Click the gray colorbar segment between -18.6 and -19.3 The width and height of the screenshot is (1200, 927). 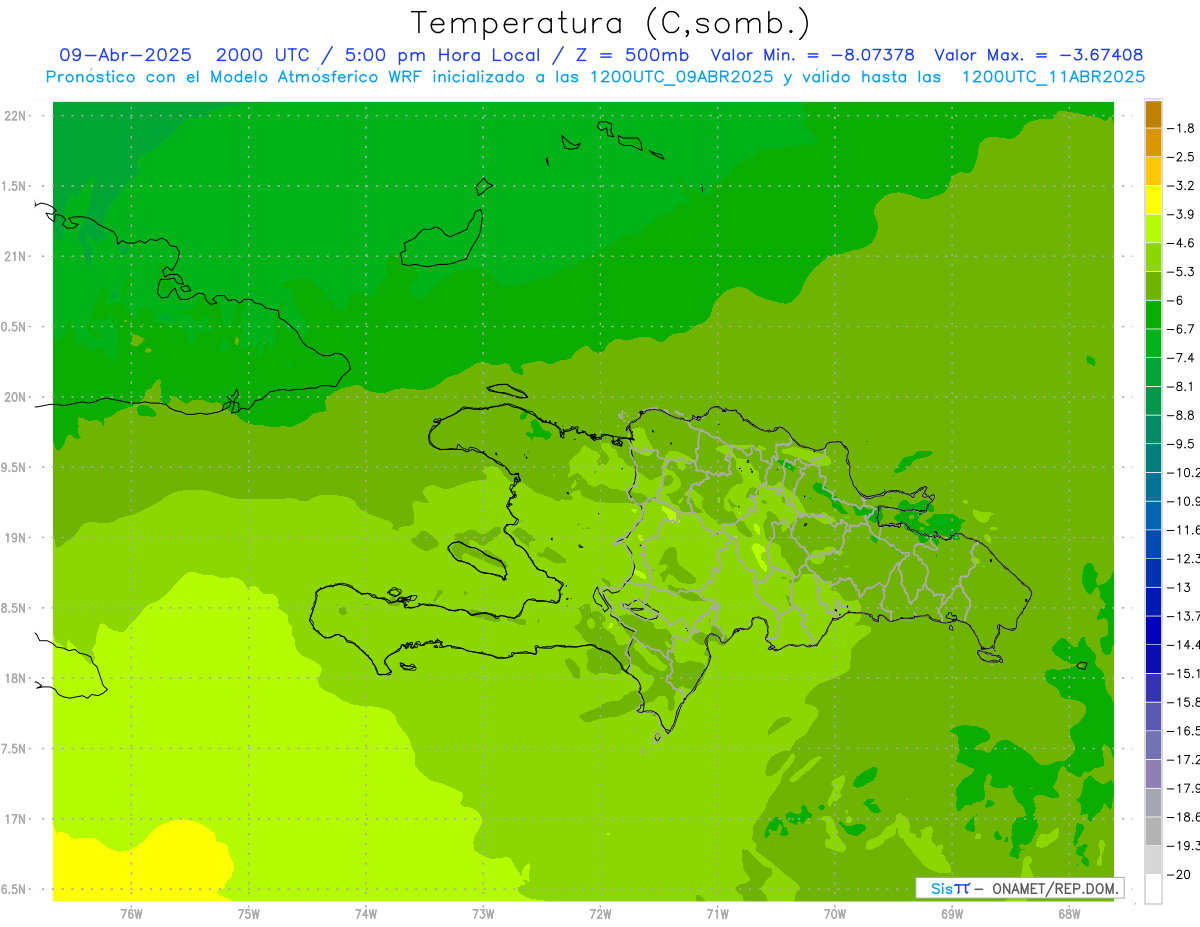(1153, 831)
